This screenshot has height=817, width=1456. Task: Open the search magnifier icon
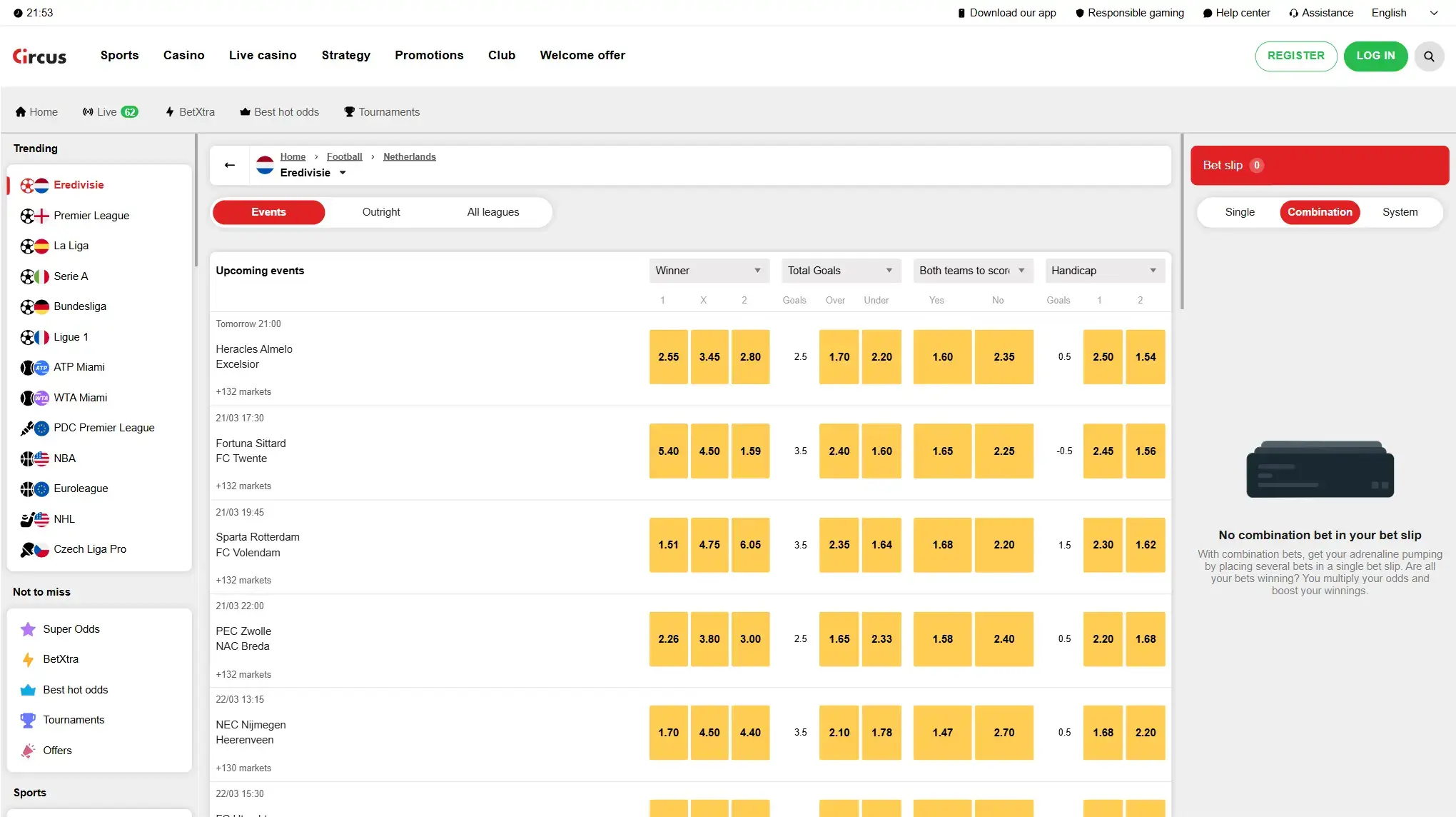[x=1429, y=56]
